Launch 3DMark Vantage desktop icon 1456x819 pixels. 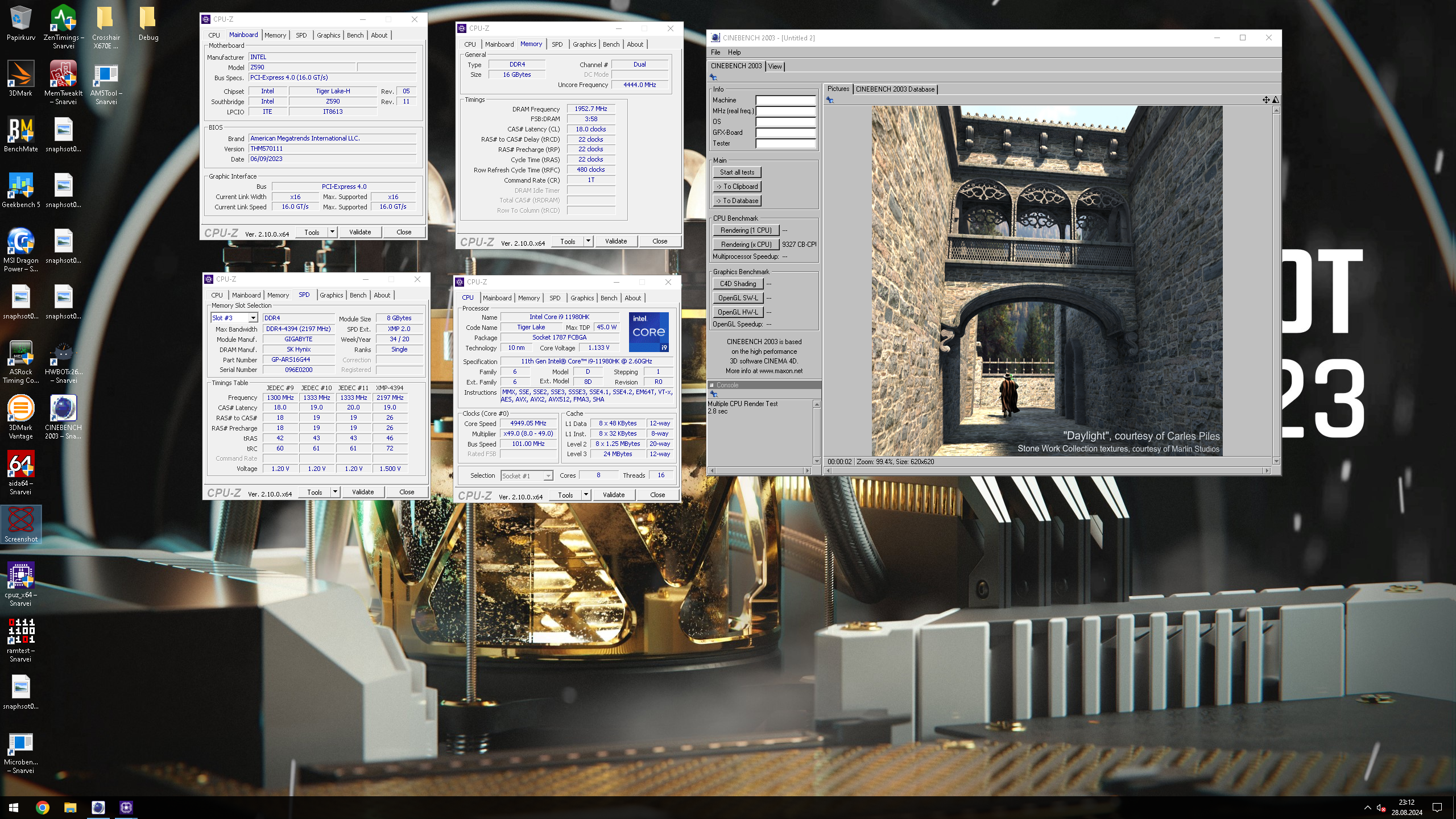point(21,417)
